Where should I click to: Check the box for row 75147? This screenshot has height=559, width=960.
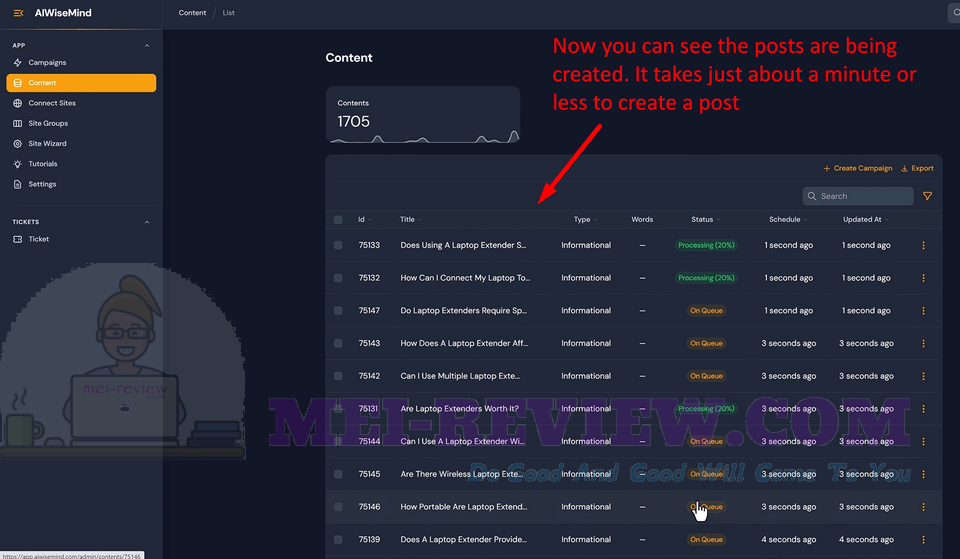pos(338,310)
